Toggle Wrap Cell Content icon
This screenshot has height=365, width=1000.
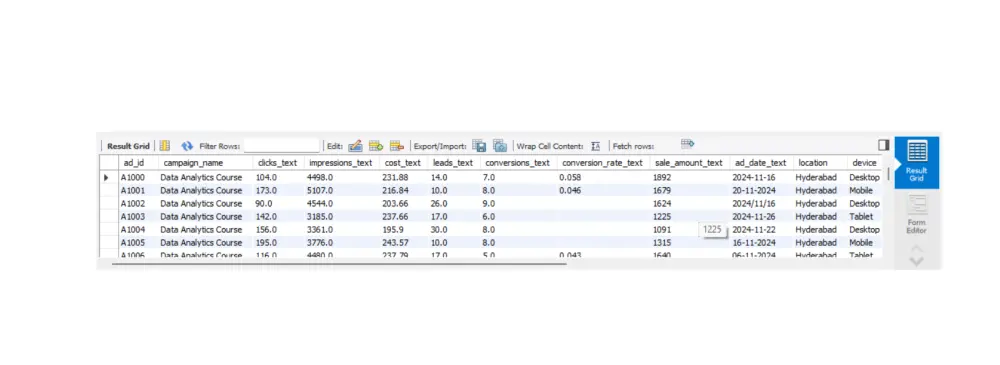coord(596,145)
